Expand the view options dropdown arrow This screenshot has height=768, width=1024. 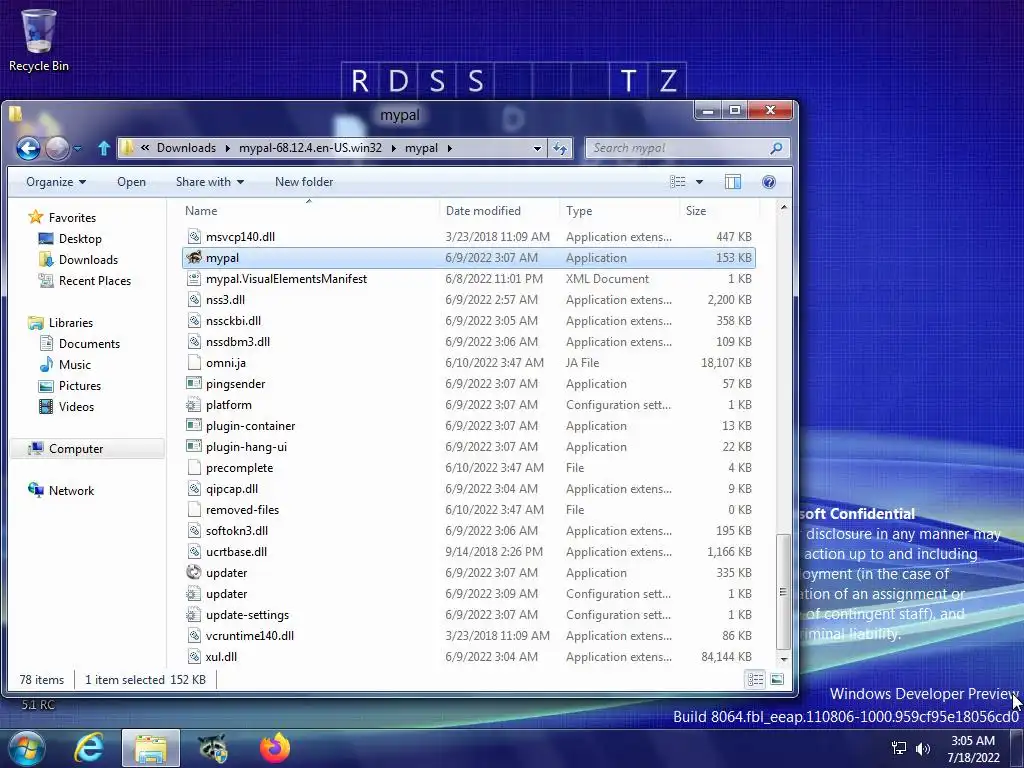tap(699, 182)
